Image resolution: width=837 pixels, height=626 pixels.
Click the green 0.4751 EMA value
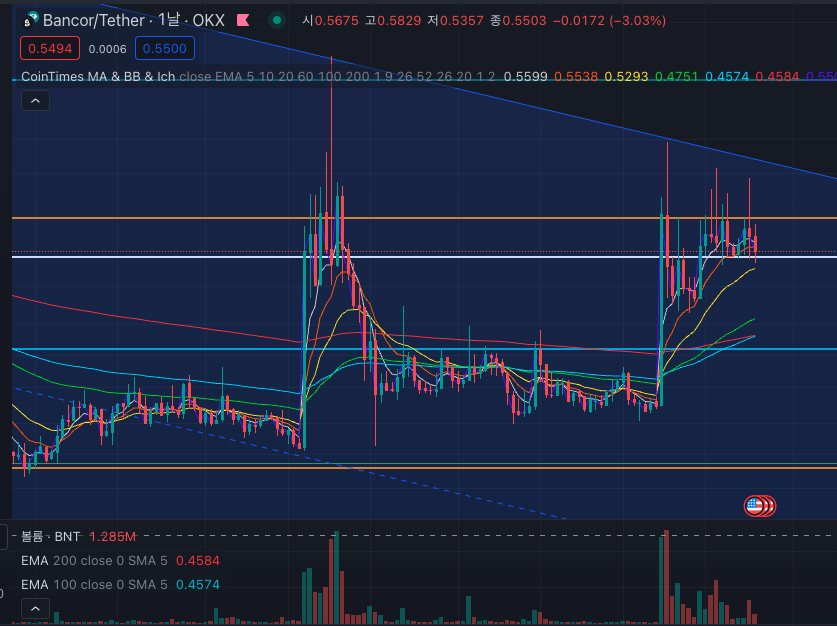pos(676,76)
